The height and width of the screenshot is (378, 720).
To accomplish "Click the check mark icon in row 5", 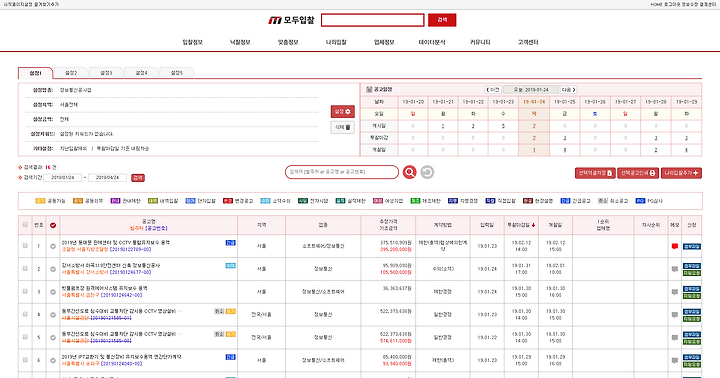I will click(53, 338).
